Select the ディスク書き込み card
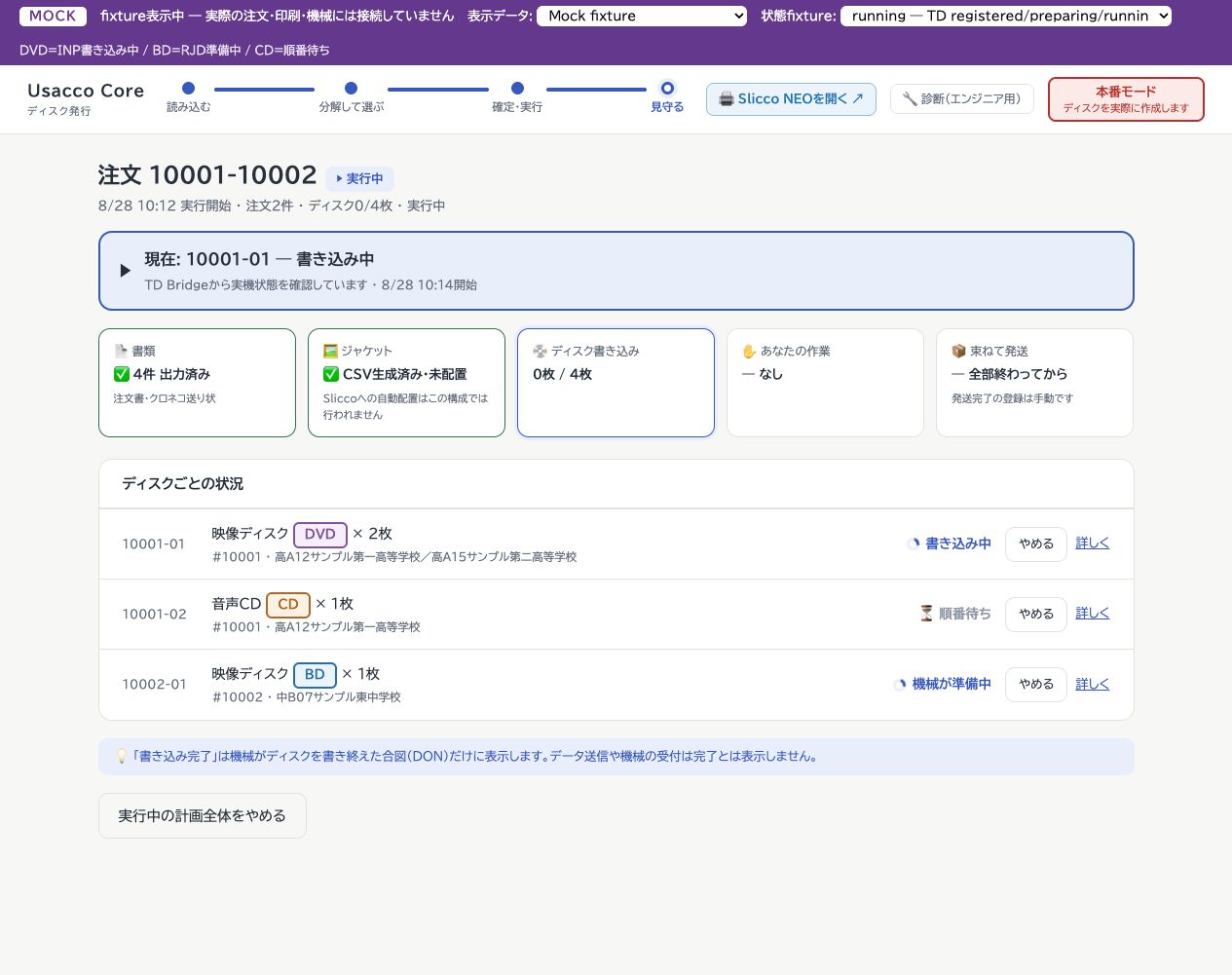The image size is (1232, 975). (x=616, y=383)
